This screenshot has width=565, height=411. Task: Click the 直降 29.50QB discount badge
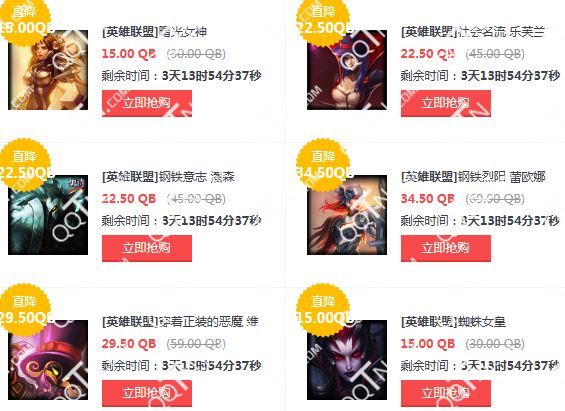25,309
